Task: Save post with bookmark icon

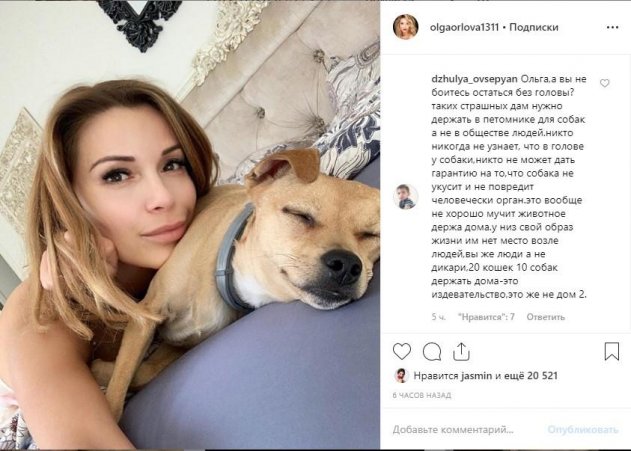Action: 612,351
